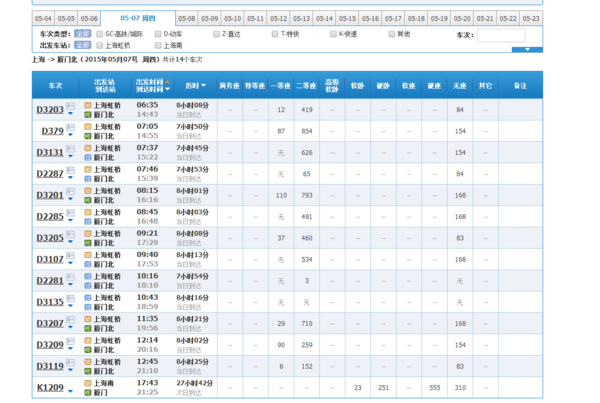Collapse the filter panel with blue arrow button
600x403 pixels.
pos(521,50)
